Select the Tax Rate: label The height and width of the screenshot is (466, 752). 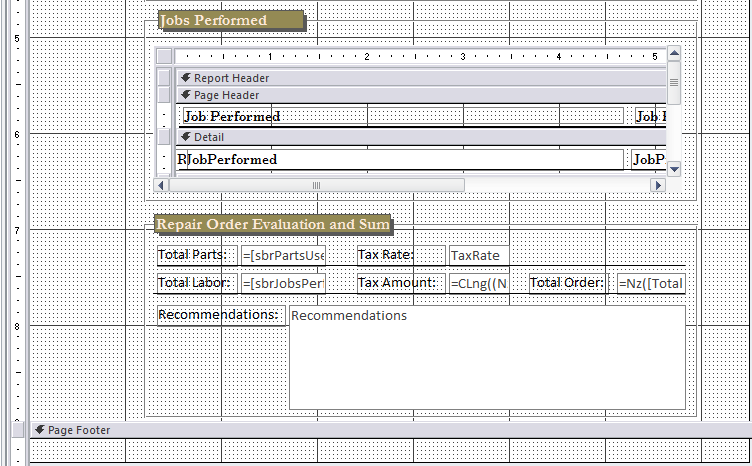point(401,255)
